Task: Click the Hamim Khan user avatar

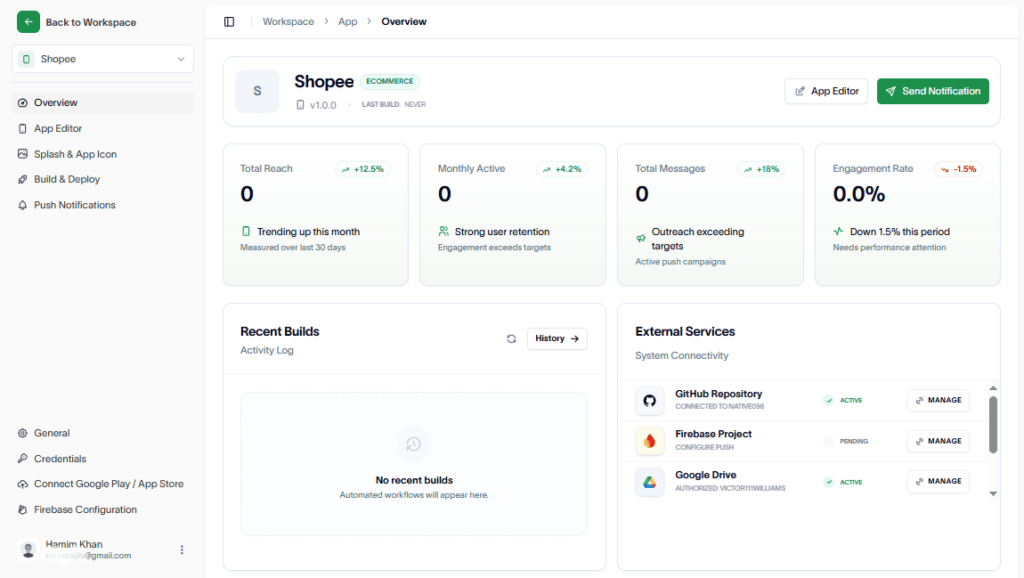Action: click(x=28, y=550)
